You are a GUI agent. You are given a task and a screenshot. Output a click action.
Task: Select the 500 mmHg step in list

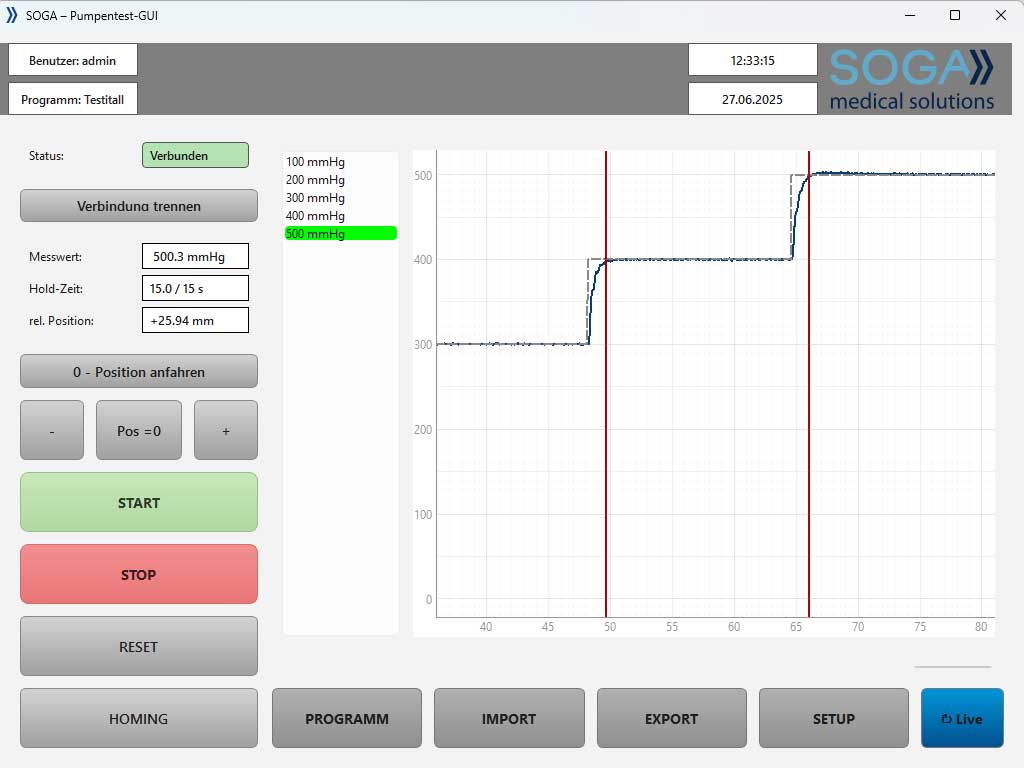click(340, 234)
